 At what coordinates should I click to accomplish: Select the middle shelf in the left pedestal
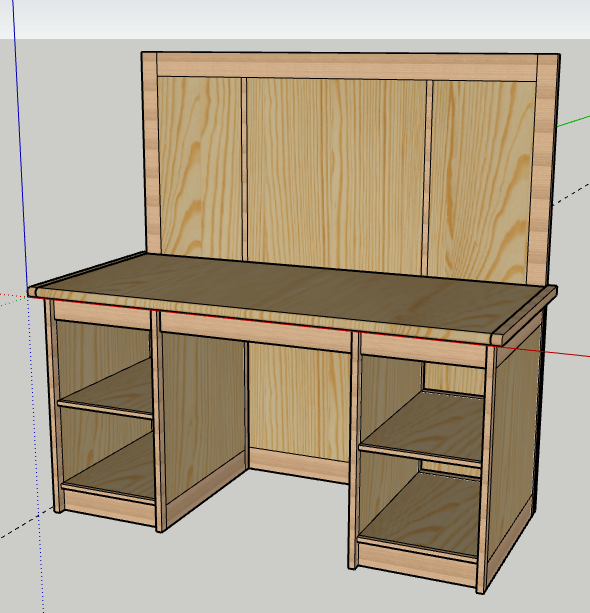pyautogui.click(x=108, y=389)
